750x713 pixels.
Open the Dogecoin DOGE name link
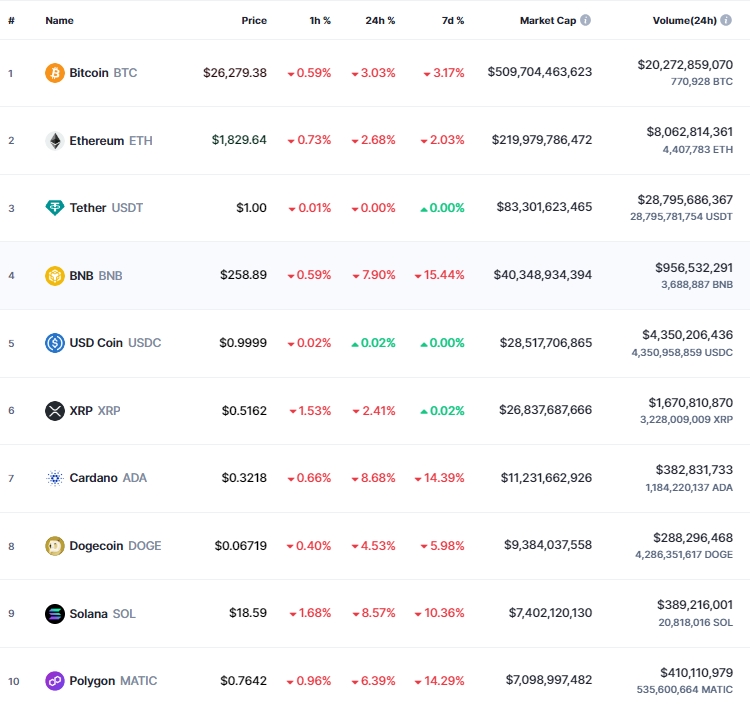coord(115,546)
